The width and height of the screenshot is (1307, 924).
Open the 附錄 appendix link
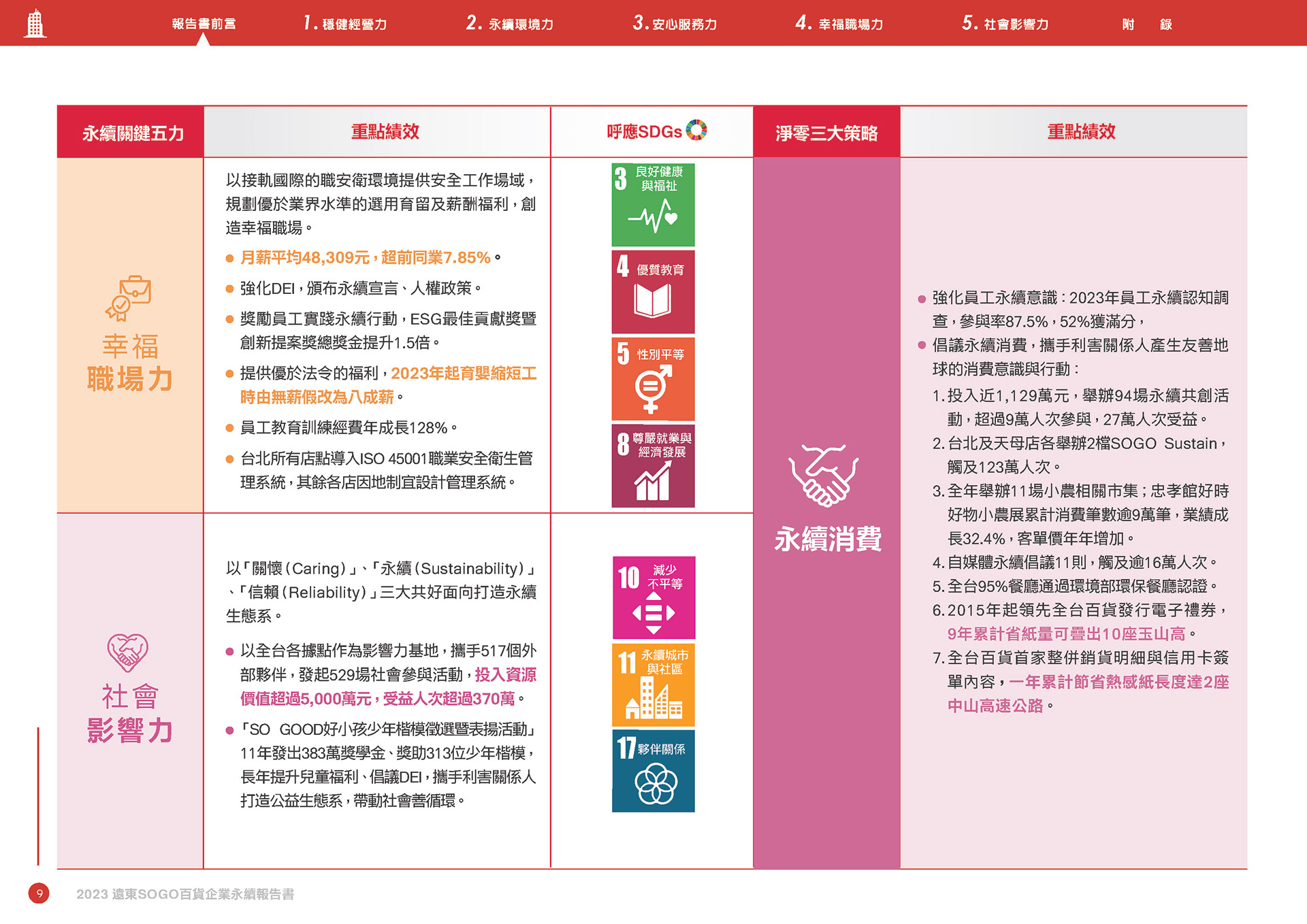coord(1147,24)
